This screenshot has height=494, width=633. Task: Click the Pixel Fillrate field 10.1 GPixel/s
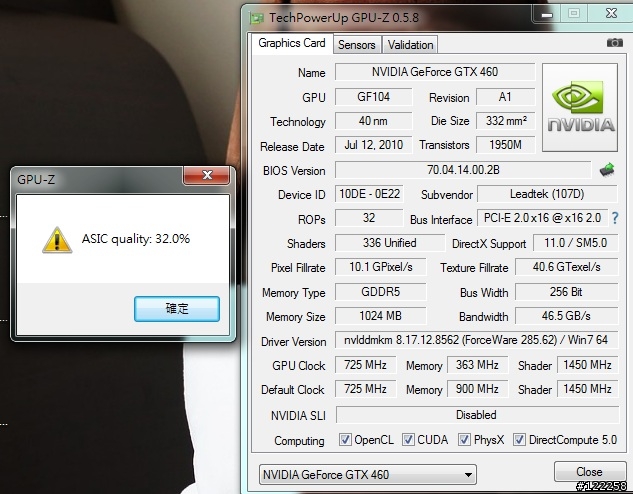pos(381,267)
